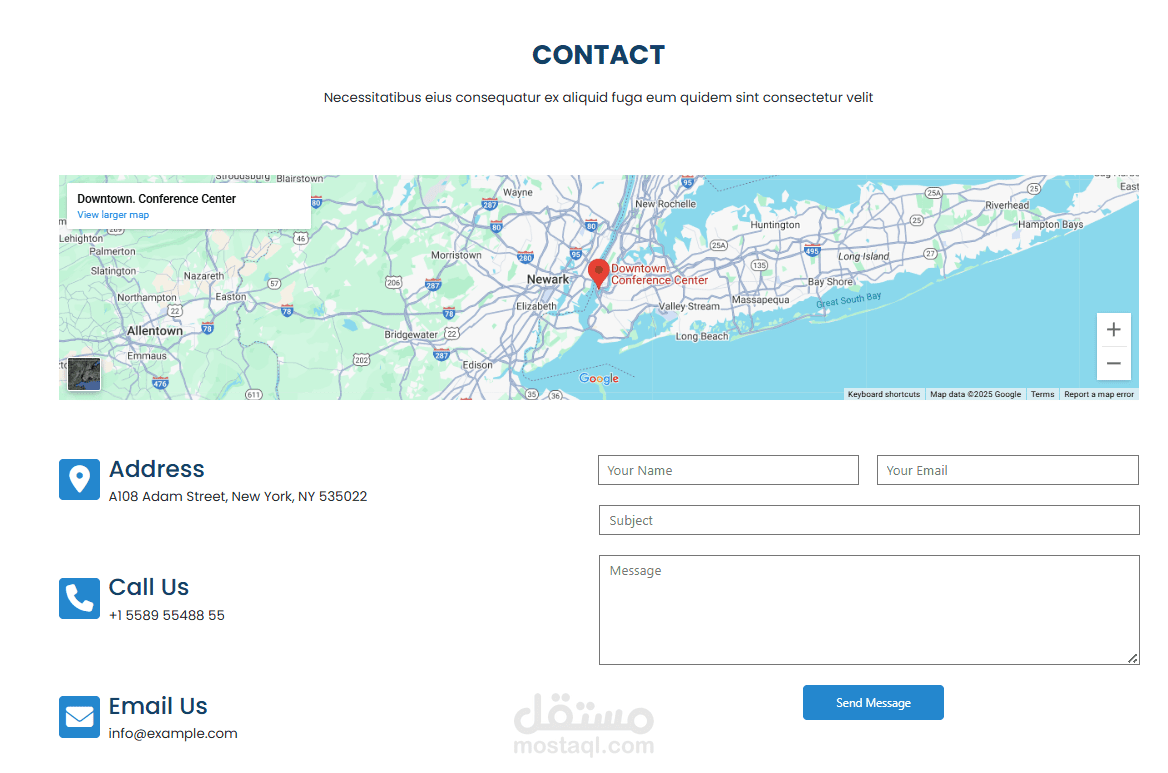Click the Huntington label on the map
This screenshot has width=1168, height=773.
click(775, 225)
